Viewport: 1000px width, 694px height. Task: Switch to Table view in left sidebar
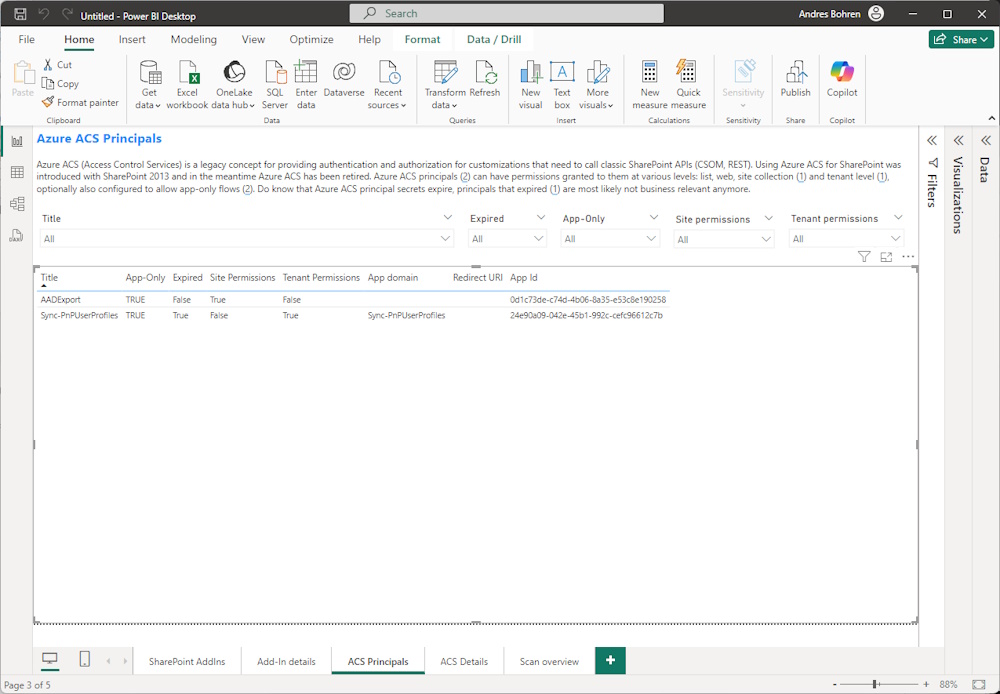click(x=17, y=172)
